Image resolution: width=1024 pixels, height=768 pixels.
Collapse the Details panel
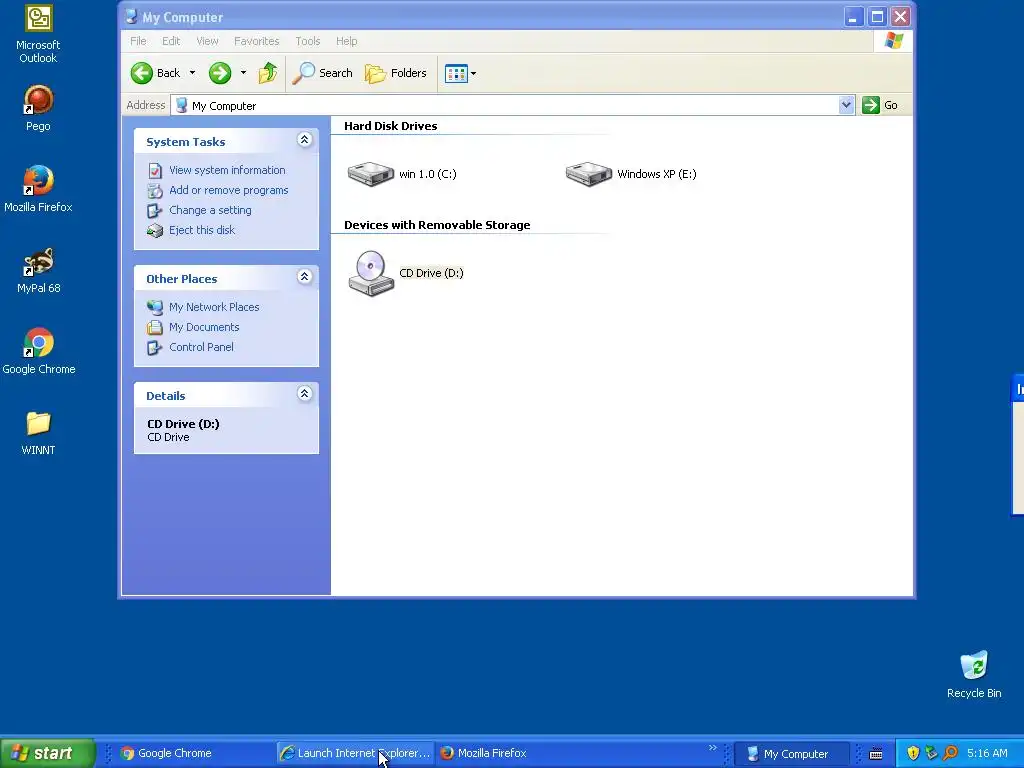(x=304, y=394)
